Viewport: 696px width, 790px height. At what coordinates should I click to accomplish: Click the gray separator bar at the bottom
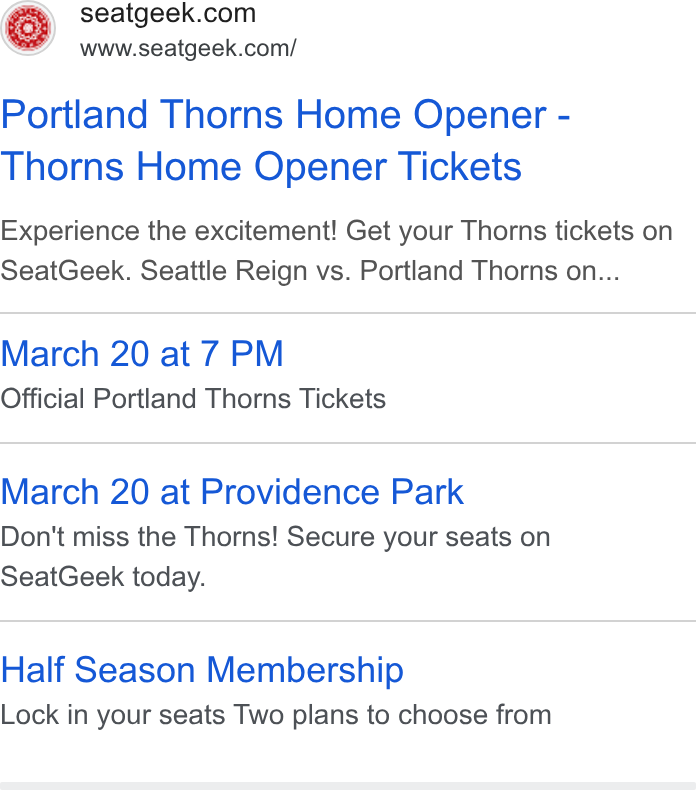(x=348, y=786)
